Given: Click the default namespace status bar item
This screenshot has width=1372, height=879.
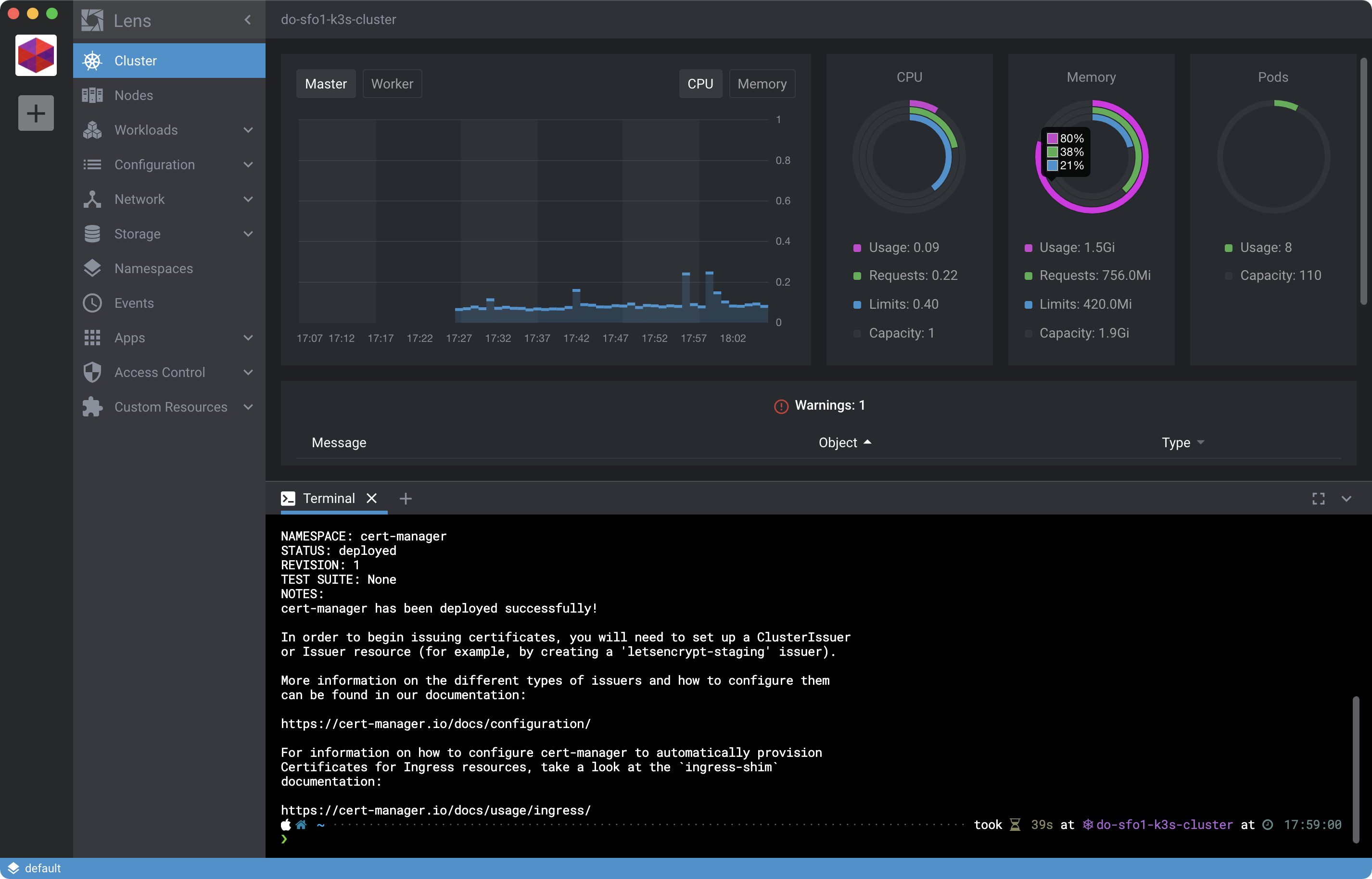Looking at the screenshot, I should 34,868.
